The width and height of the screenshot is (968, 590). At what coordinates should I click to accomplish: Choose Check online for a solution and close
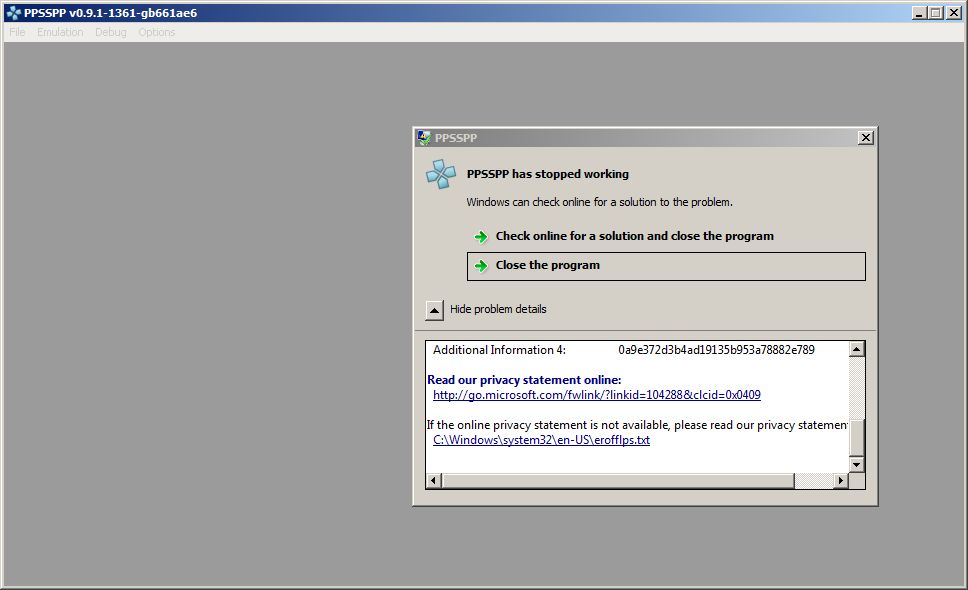coord(634,237)
